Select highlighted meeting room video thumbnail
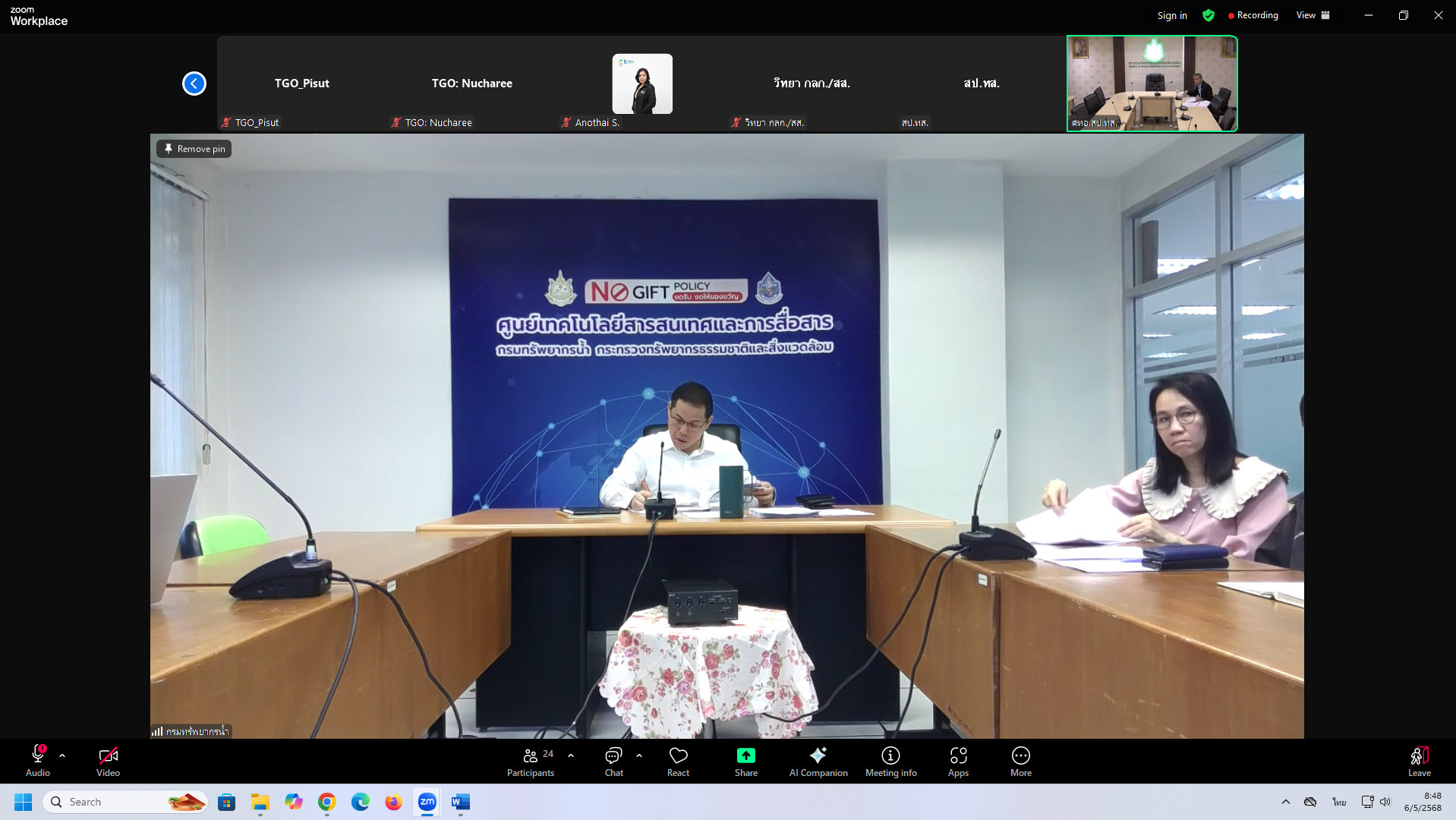This screenshot has width=1456, height=820. tap(1152, 84)
